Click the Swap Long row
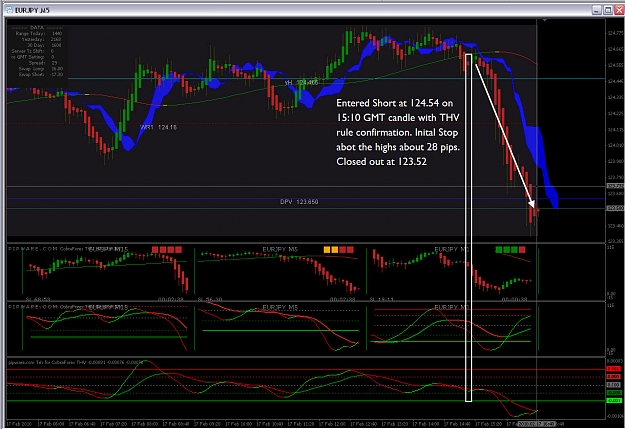Image resolution: width=625 pixels, height=429 pixels. pyautogui.click(x=41, y=69)
